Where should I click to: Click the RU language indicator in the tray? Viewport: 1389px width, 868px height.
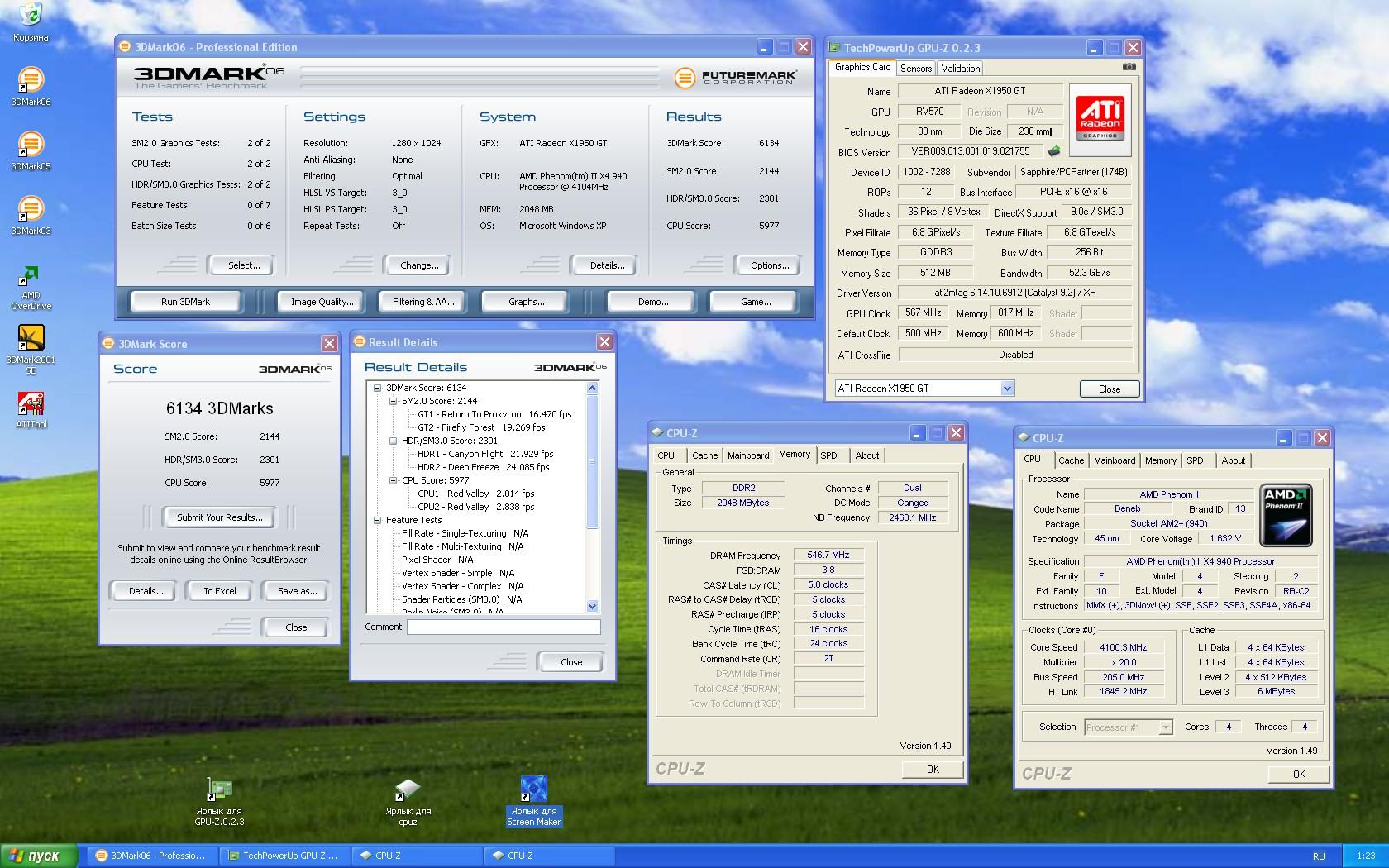tap(1319, 856)
